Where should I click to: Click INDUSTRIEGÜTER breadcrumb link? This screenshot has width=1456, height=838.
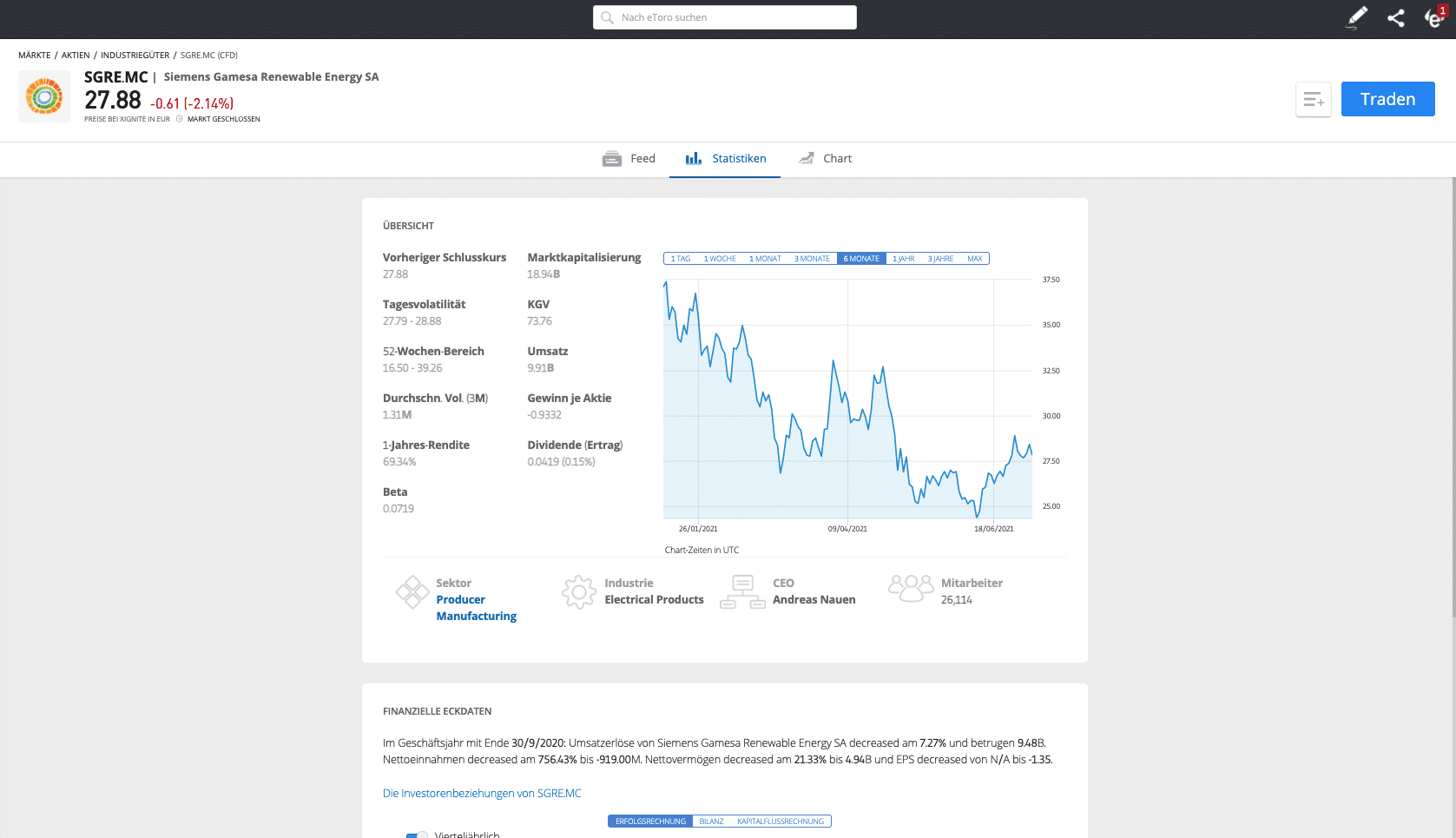135,56
